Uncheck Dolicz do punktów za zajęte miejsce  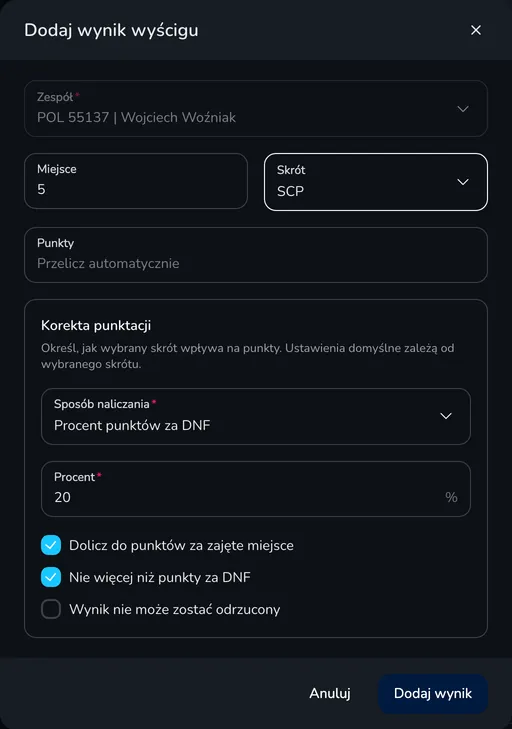pos(51,545)
